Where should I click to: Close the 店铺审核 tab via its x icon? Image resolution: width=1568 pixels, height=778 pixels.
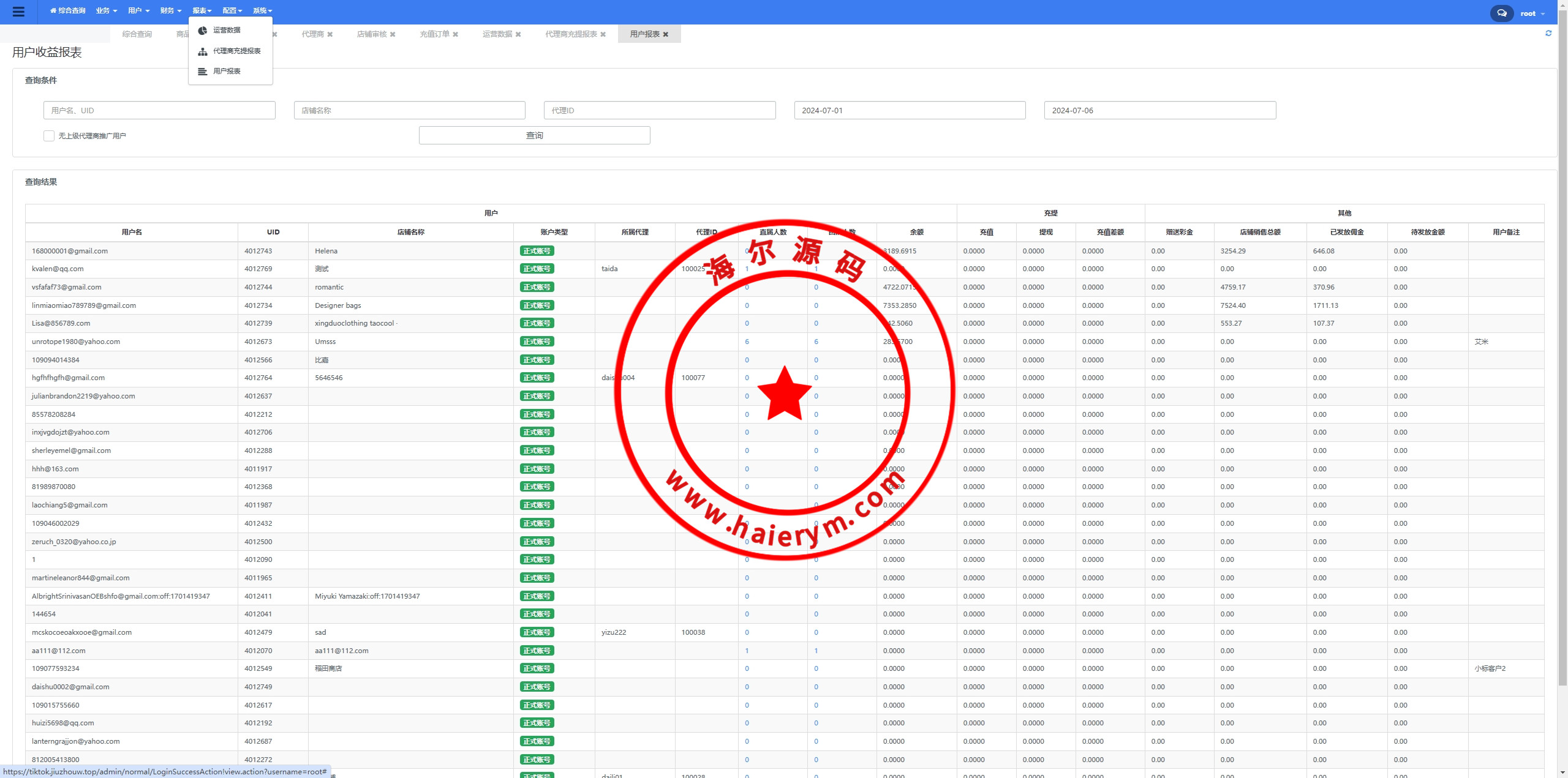[x=393, y=34]
